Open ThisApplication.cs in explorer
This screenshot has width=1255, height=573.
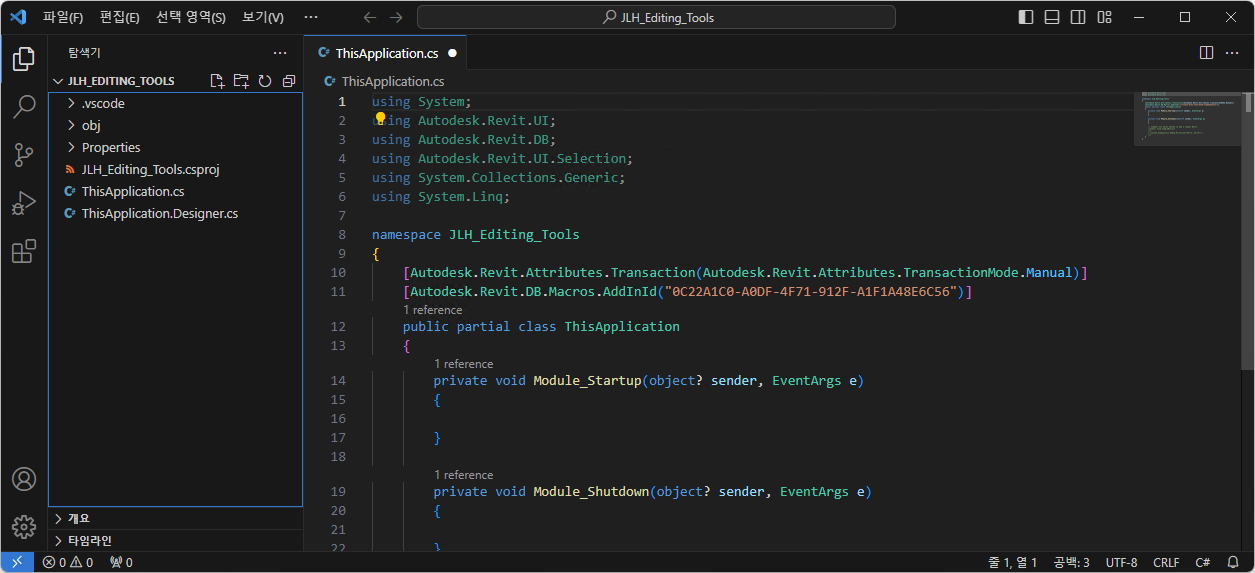[x=175, y=191]
